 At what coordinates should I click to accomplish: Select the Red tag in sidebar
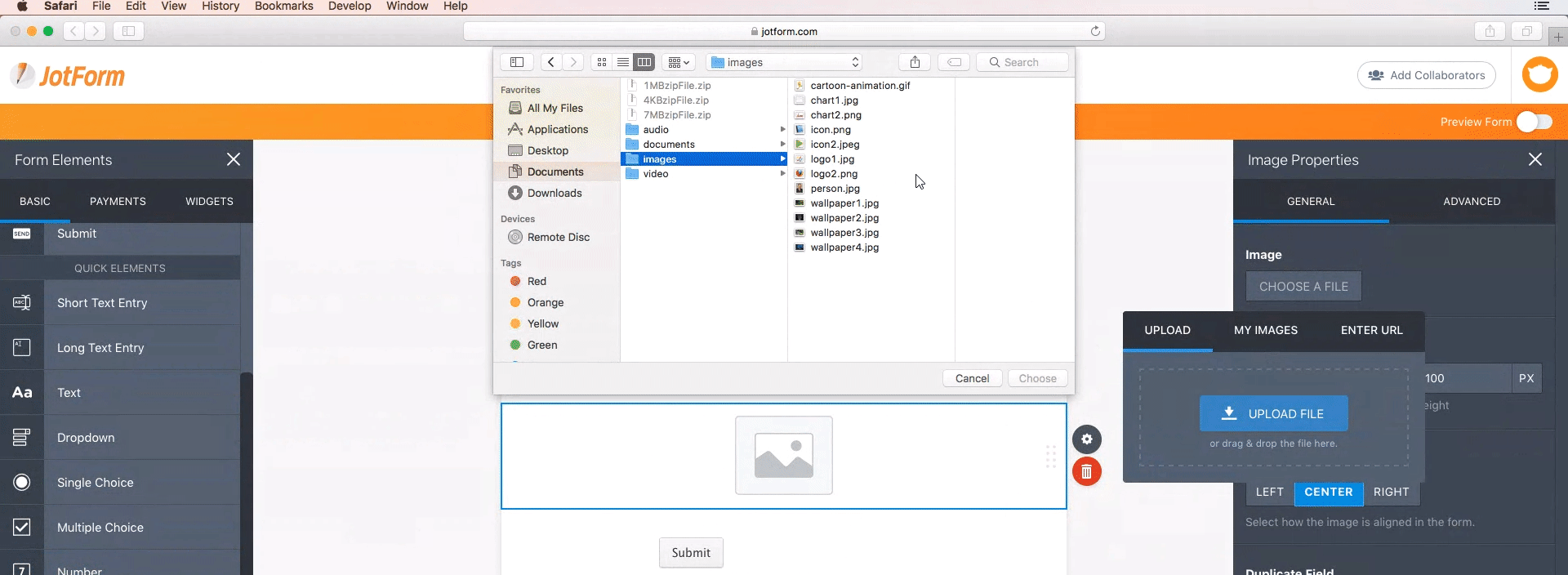(537, 281)
